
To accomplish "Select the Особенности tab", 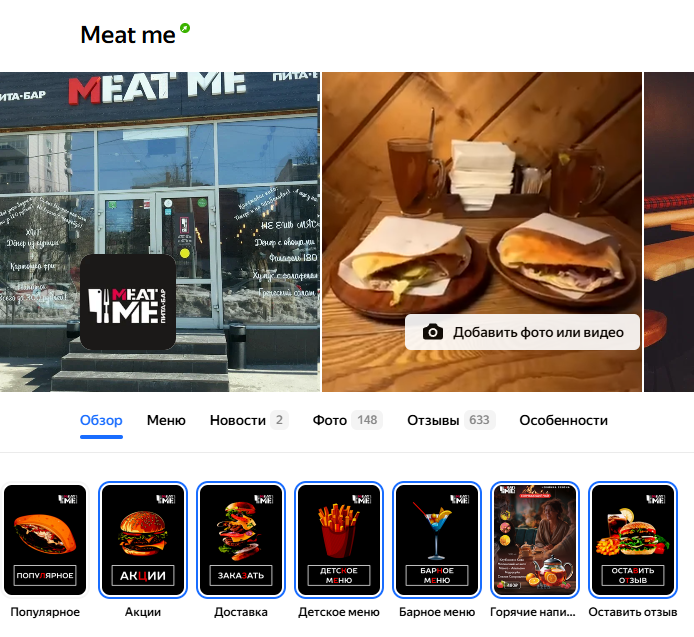I will [x=563, y=420].
